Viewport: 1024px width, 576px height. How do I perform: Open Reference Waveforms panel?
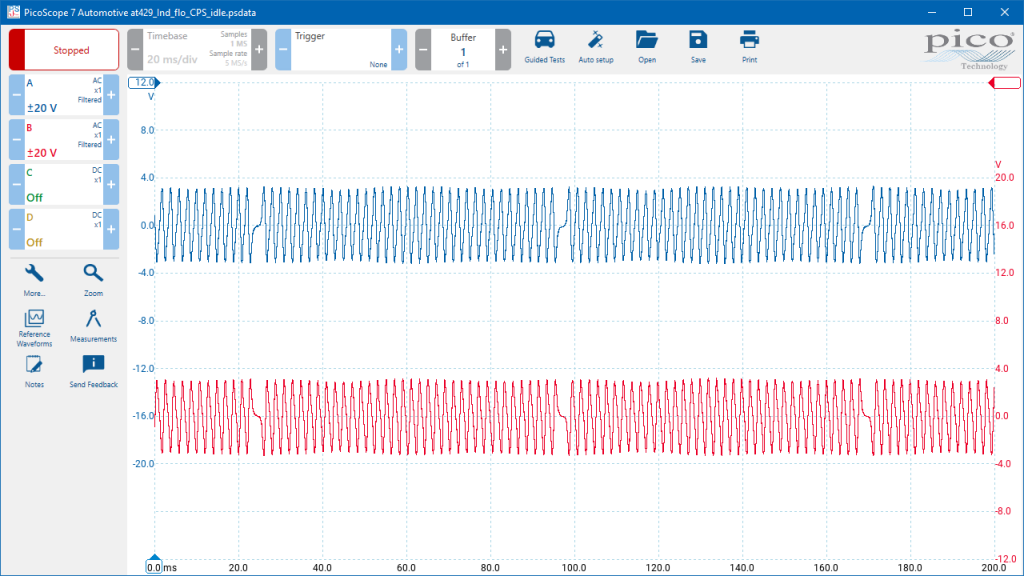35,321
